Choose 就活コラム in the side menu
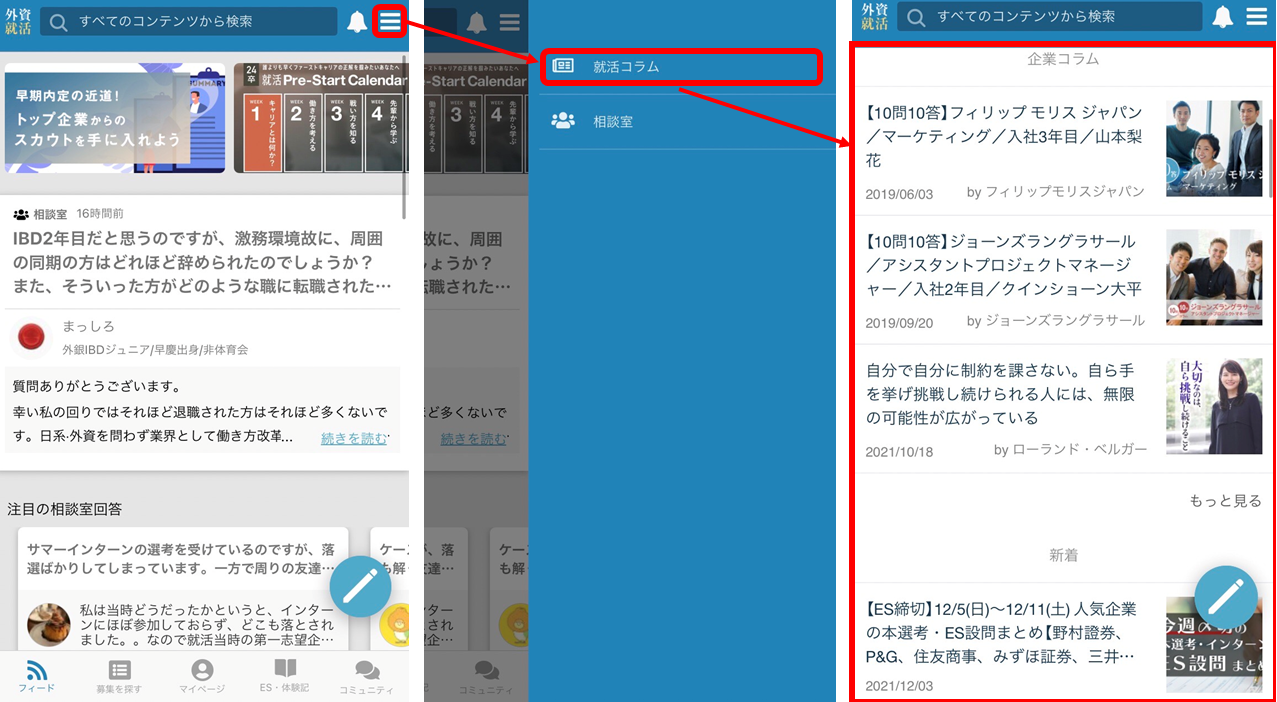This screenshot has width=1277, height=702. [x=680, y=67]
